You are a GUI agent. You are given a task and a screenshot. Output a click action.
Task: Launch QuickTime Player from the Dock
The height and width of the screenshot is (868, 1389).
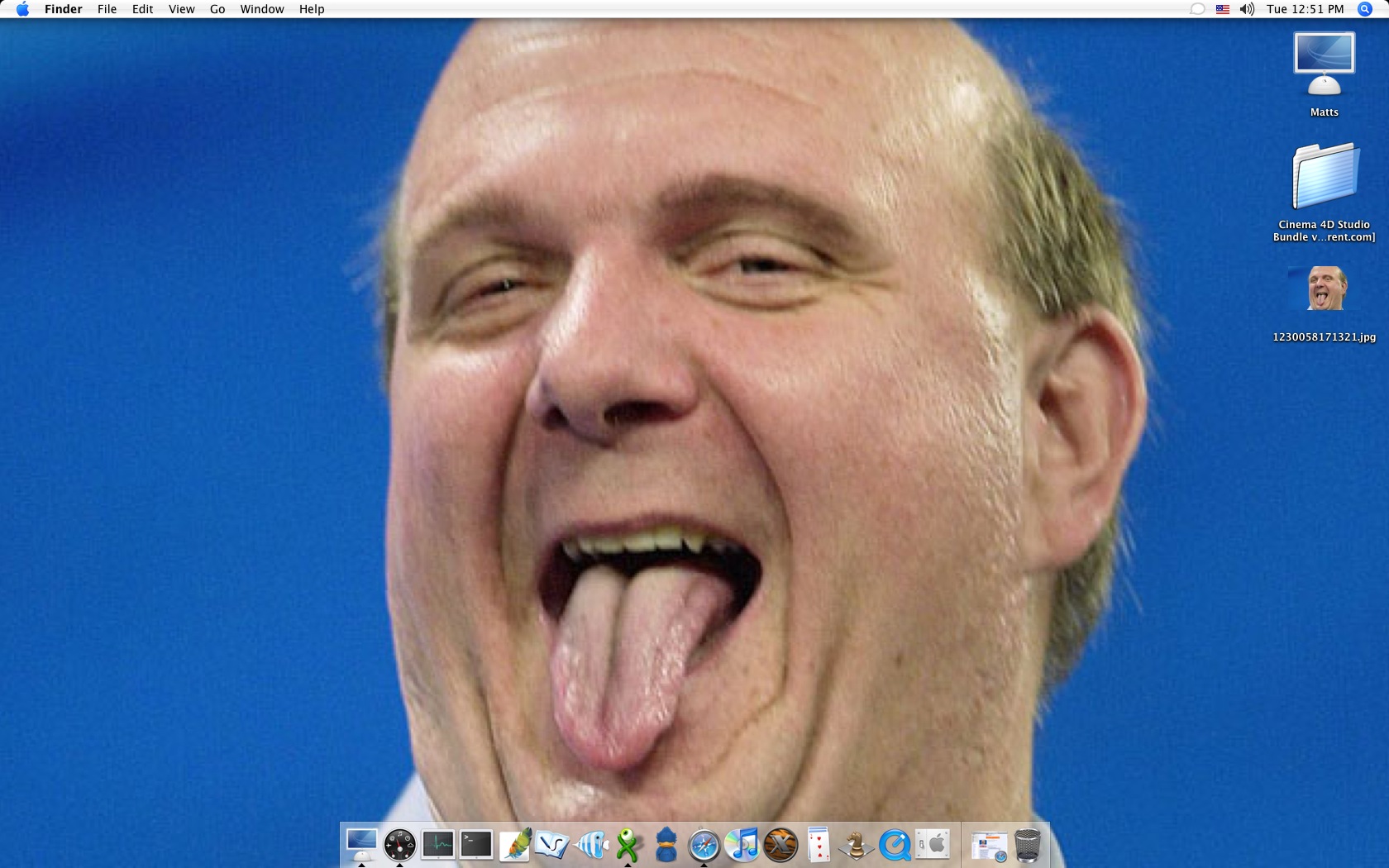point(895,845)
